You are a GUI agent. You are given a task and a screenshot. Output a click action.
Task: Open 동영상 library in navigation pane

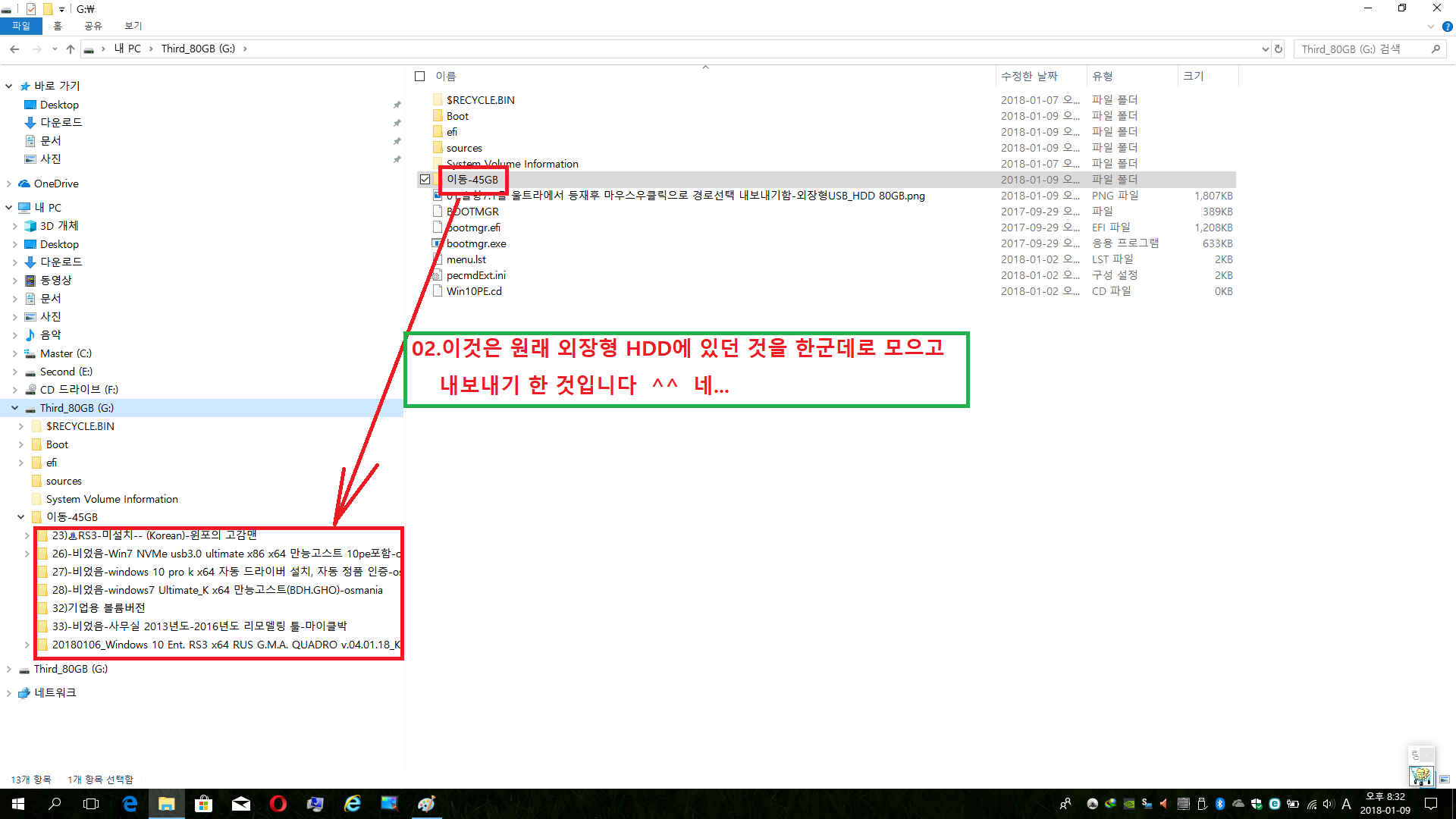click(55, 281)
